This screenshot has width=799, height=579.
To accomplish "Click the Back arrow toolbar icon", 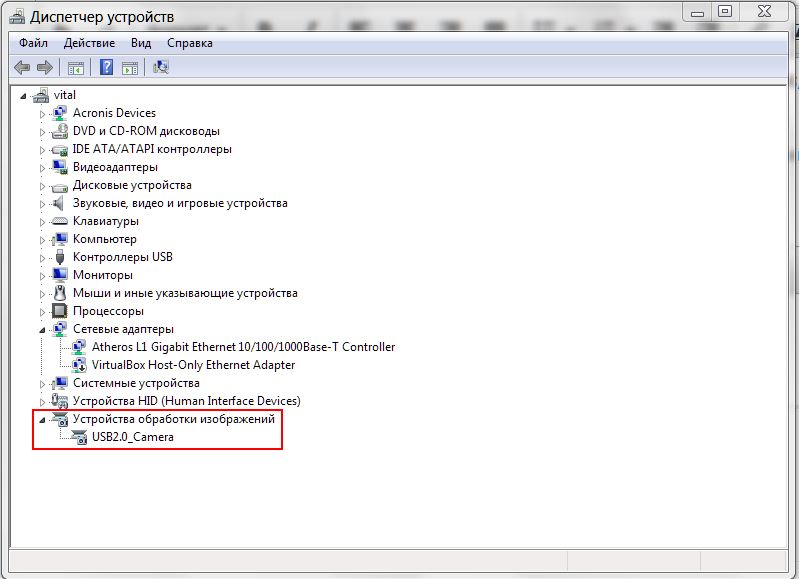I will [22, 67].
